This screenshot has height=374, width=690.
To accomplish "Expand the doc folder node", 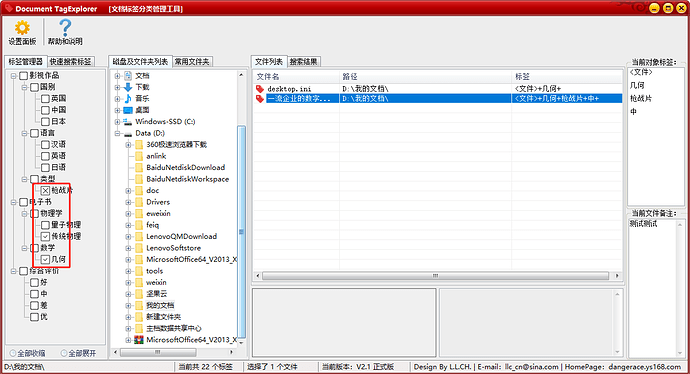I will 128,191.
